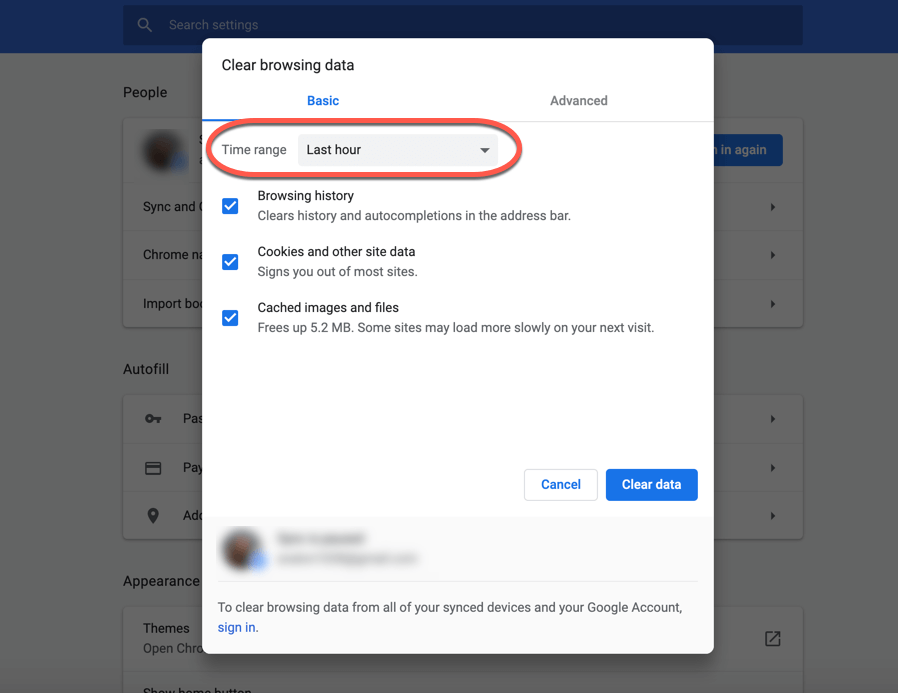Click the Time range label
The width and height of the screenshot is (898, 693).
point(254,150)
